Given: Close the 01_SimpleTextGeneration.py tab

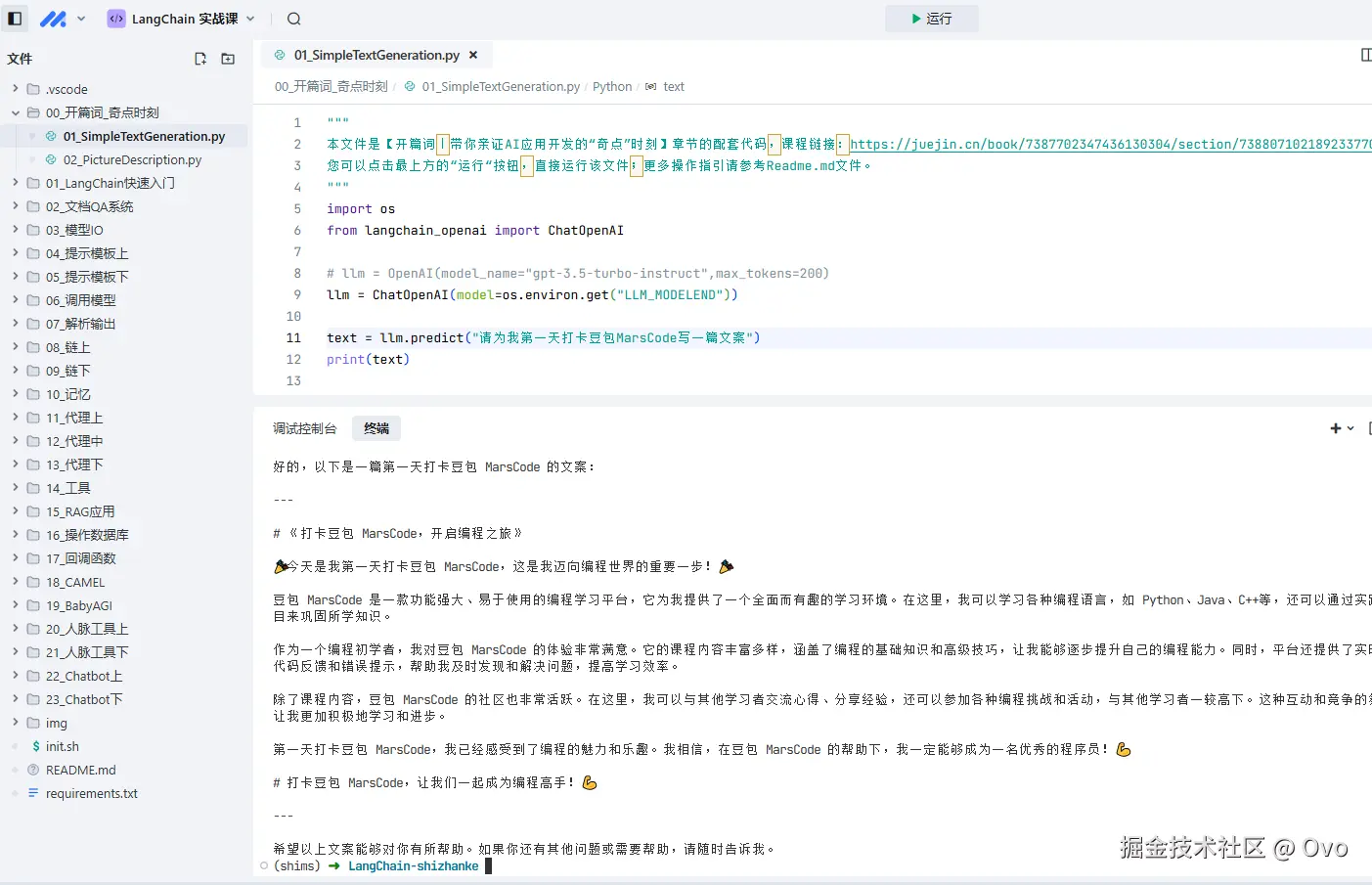Looking at the screenshot, I should tap(473, 55).
